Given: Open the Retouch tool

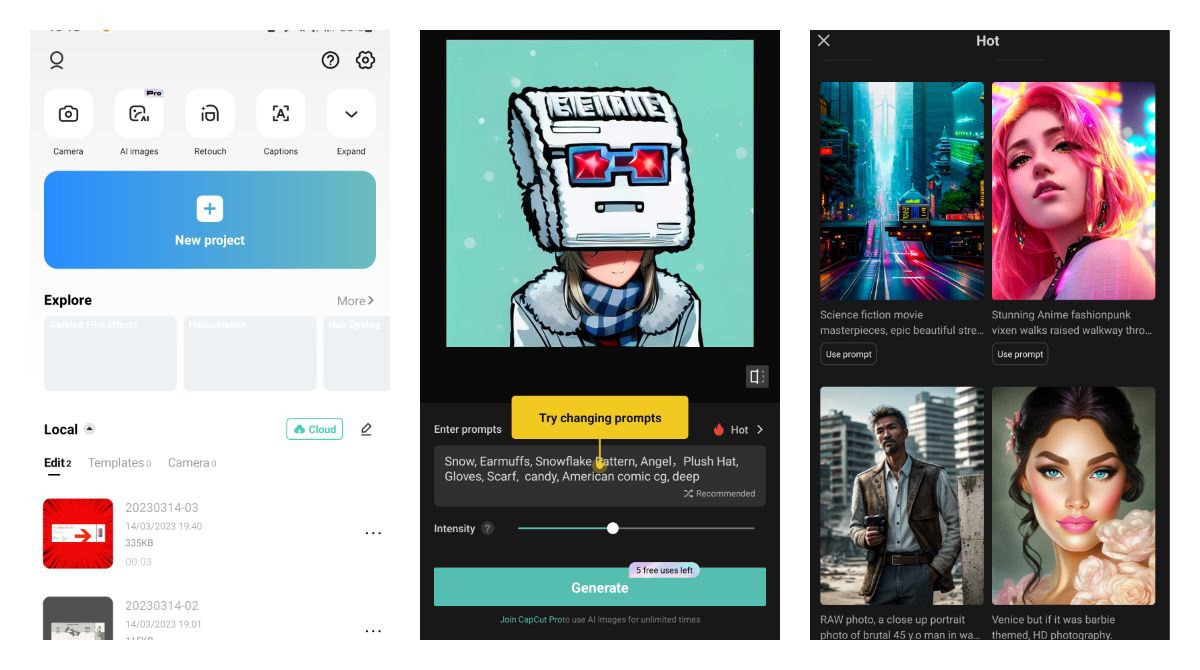Looking at the screenshot, I should coord(210,114).
